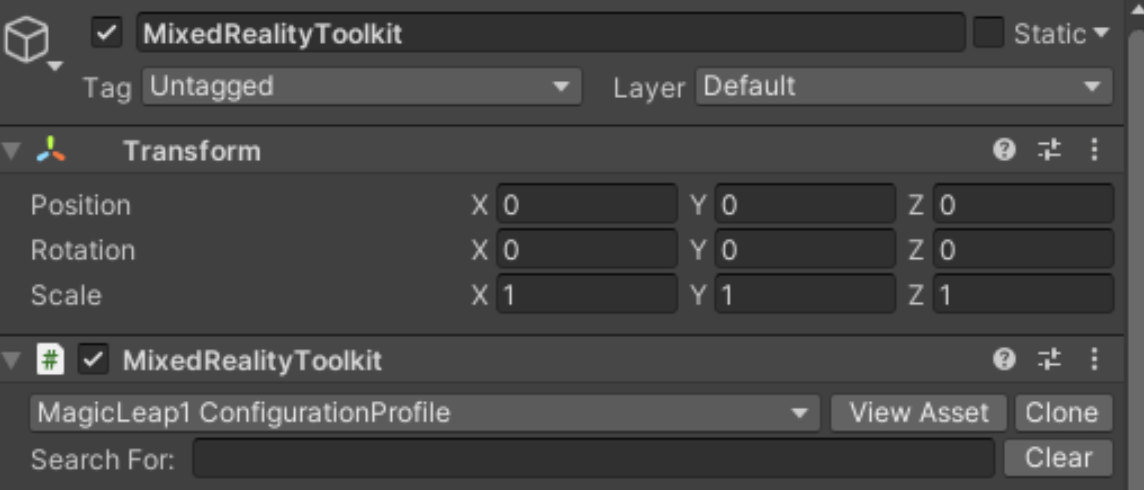Open the Layer dropdown
The width and height of the screenshot is (1144, 490).
tap(904, 87)
